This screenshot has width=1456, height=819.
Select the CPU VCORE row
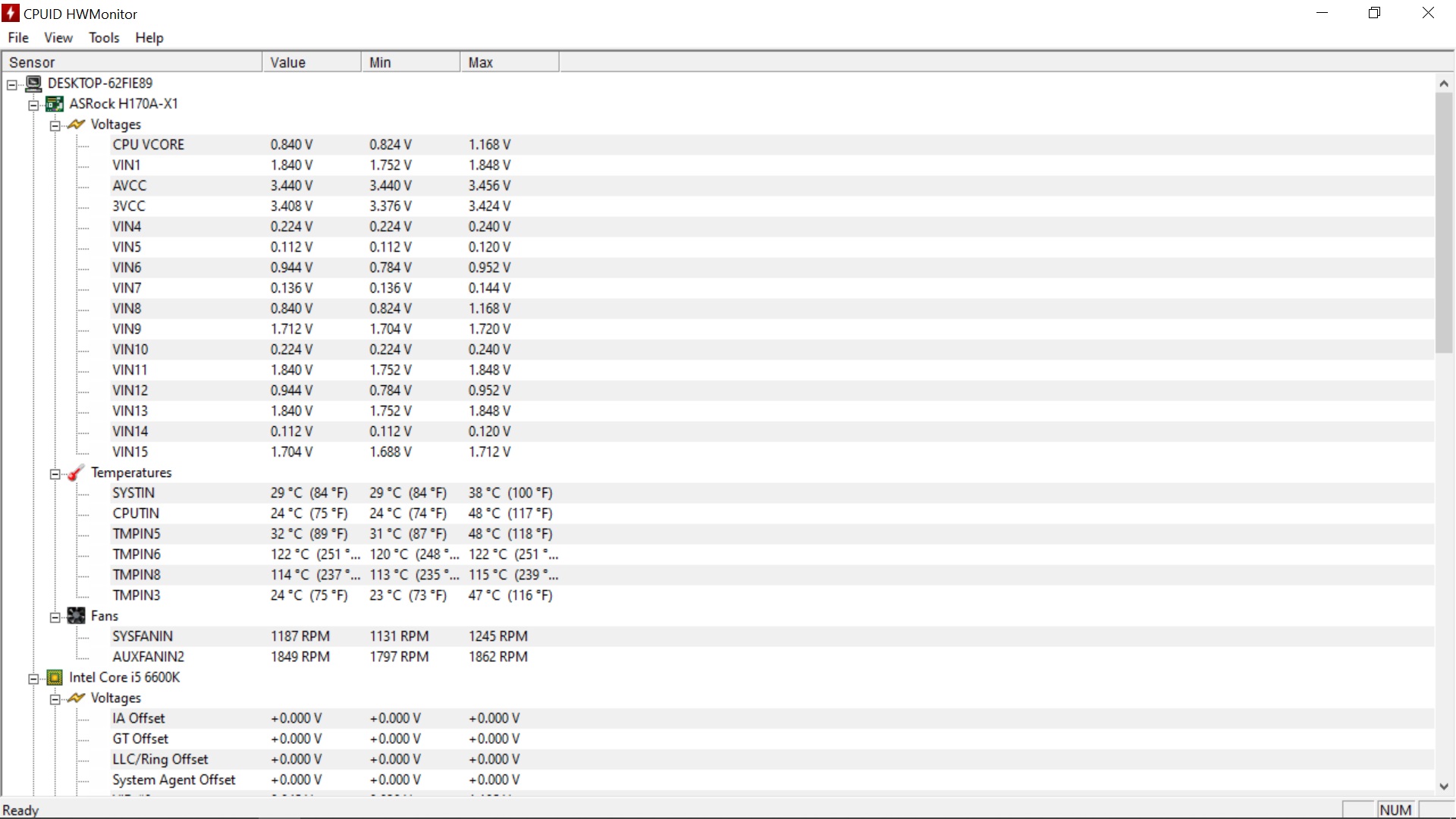point(149,145)
